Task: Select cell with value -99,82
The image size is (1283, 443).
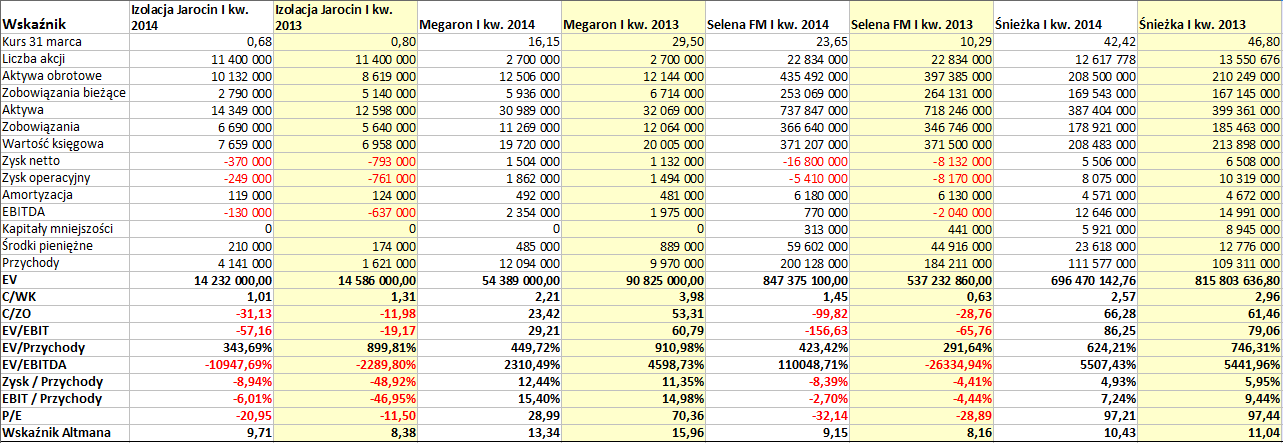Action: coord(776,314)
